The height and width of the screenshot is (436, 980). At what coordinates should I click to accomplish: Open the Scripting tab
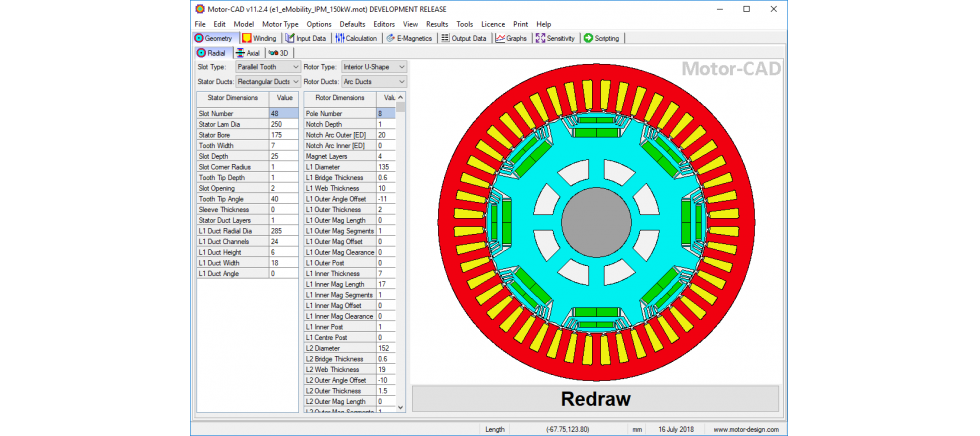coord(602,38)
